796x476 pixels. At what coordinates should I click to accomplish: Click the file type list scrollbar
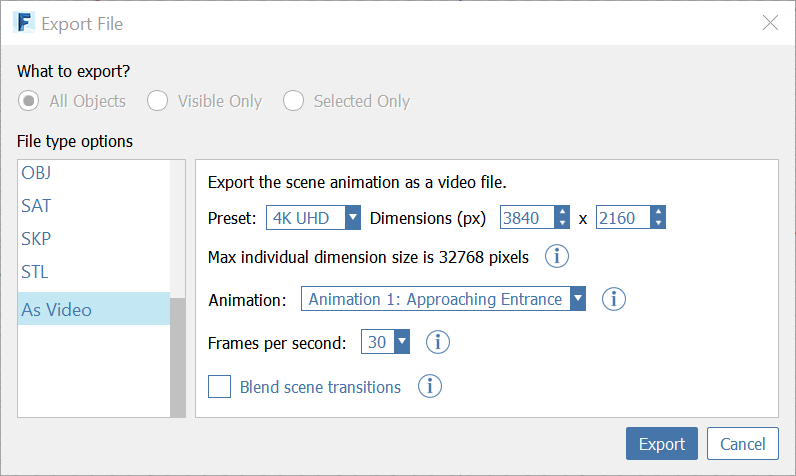pos(178,355)
